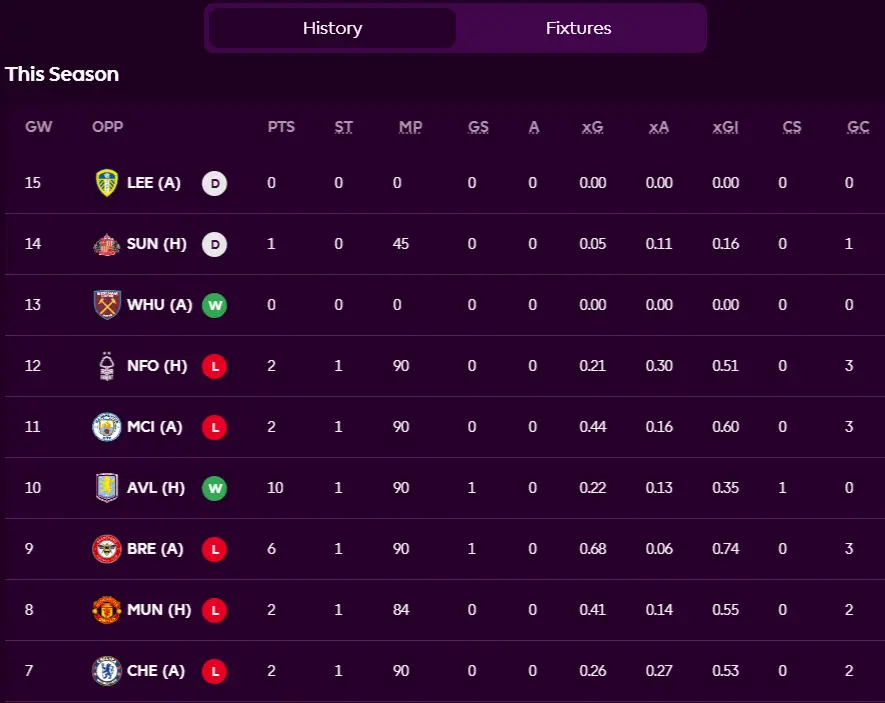885x703 pixels.
Task: Click the red loss badge beside MCI (A)
Action: pos(214,427)
